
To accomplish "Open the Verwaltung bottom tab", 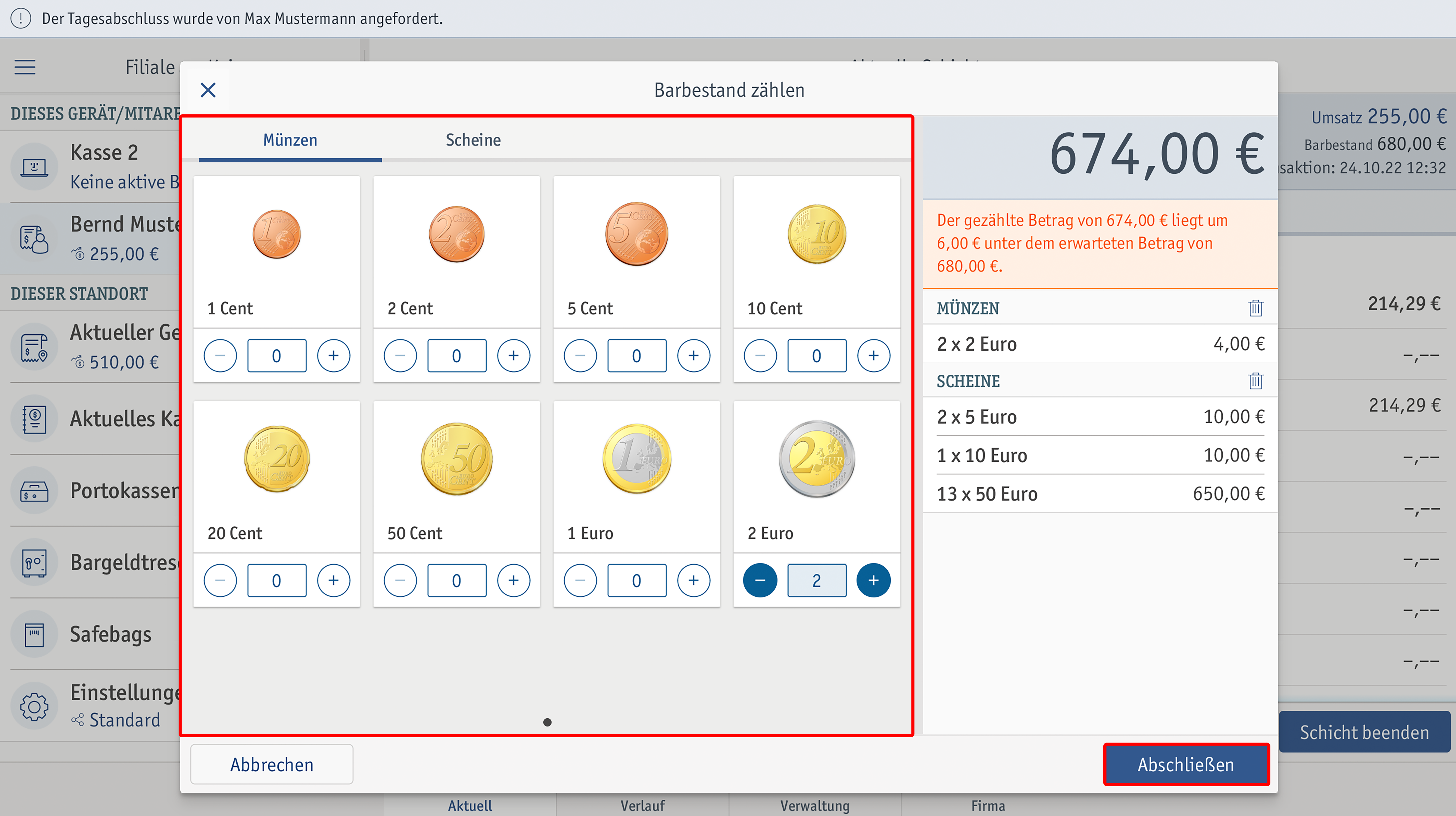I will (x=815, y=806).
